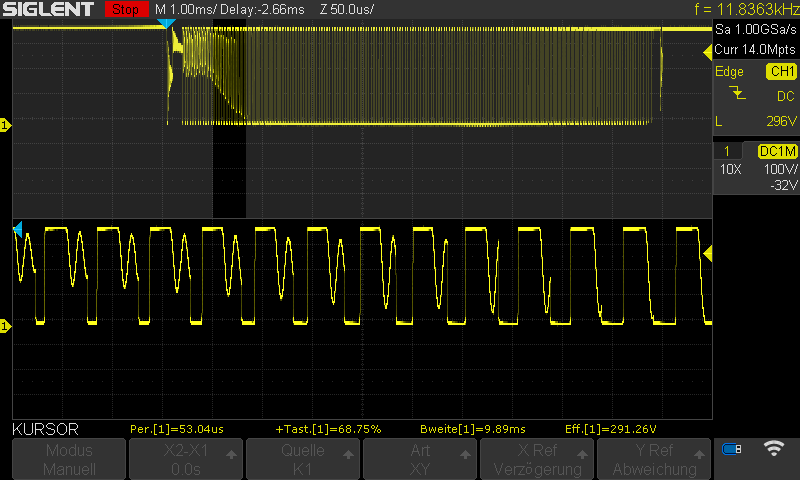This screenshot has height=480, width=800.
Task: Click the Curr 14.0Mpts memory depth readout
Action: click(x=755, y=49)
